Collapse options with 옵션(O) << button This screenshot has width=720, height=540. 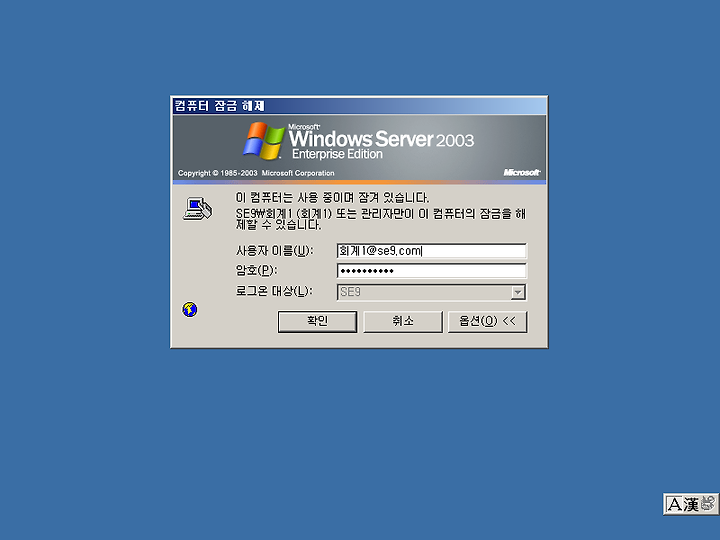pos(488,321)
